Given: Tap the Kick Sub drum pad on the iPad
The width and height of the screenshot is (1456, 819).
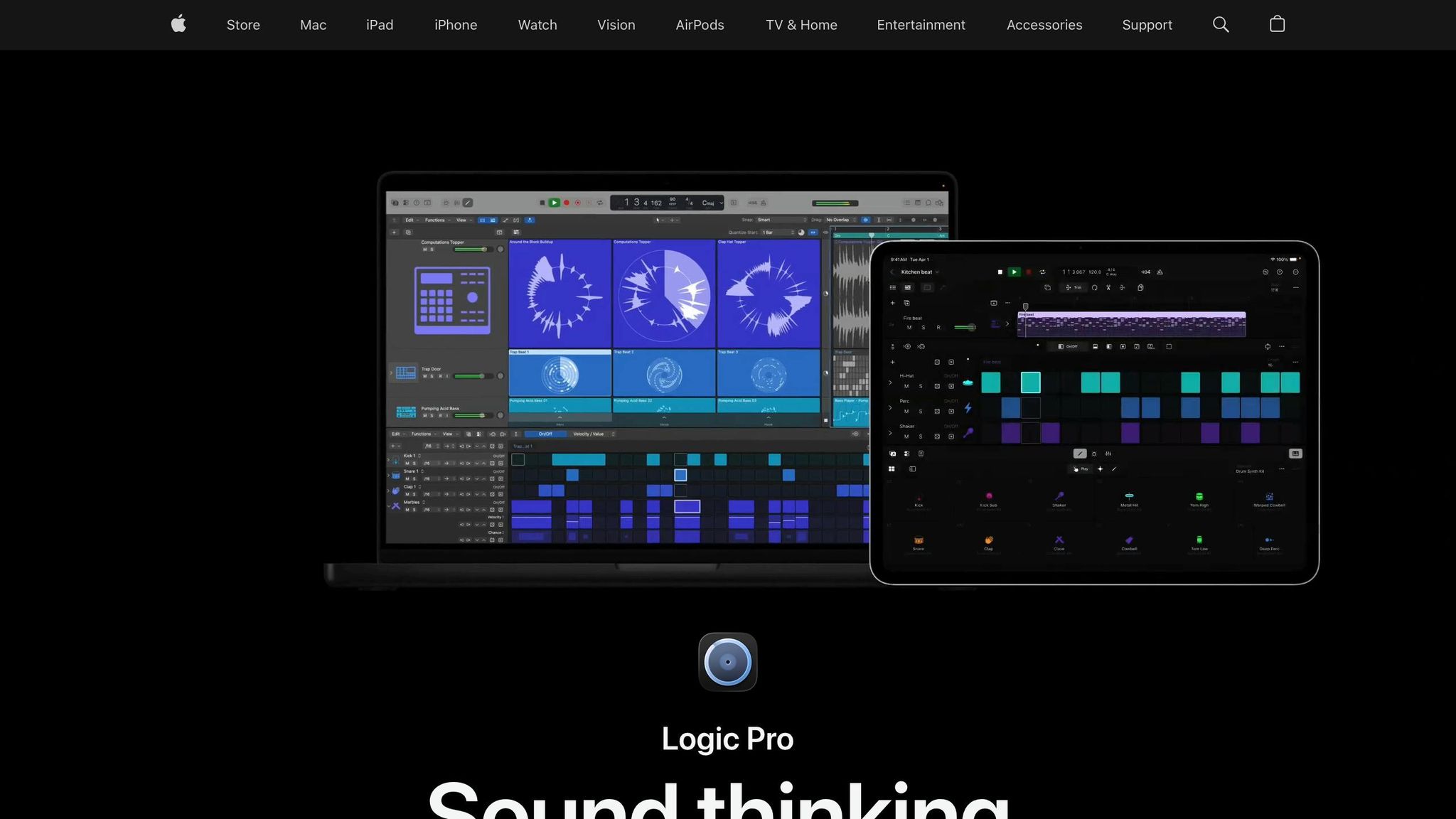Looking at the screenshot, I should (988, 499).
